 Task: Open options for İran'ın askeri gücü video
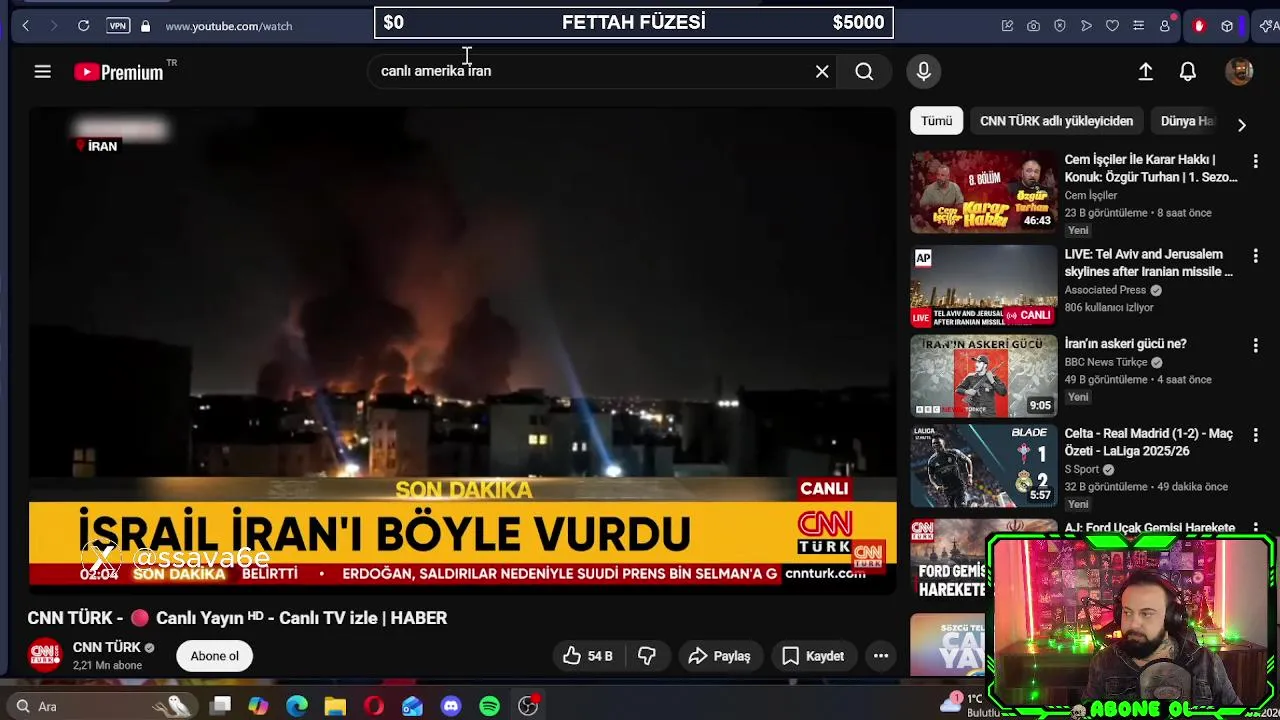coord(1255,345)
